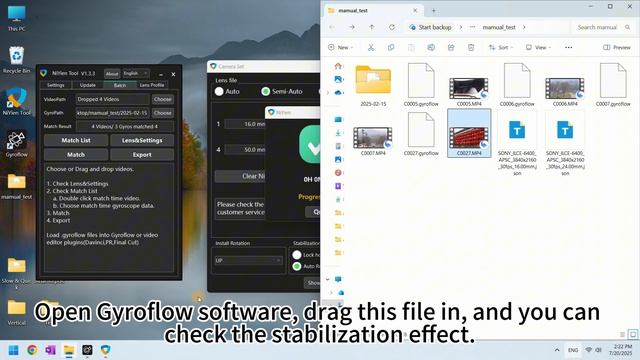Click Choose button for GyroPath
640x360 pixels.
pos(163,113)
